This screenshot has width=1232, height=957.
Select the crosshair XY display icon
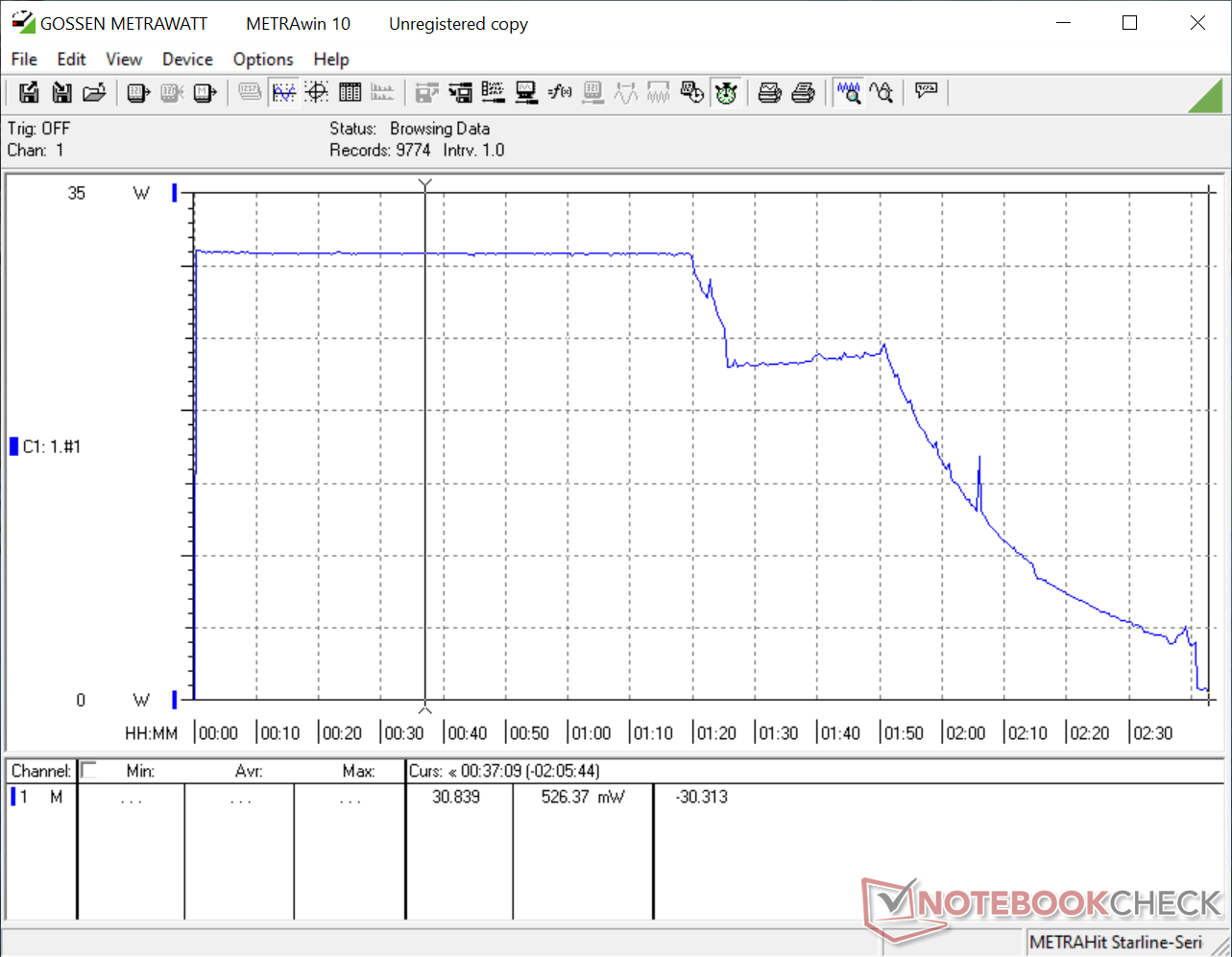pyautogui.click(x=316, y=92)
